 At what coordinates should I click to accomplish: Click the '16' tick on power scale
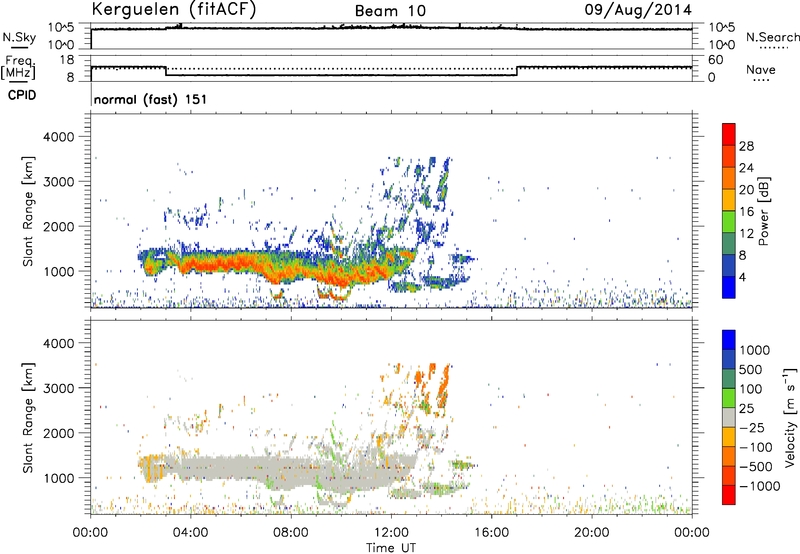tap(746, 212)
